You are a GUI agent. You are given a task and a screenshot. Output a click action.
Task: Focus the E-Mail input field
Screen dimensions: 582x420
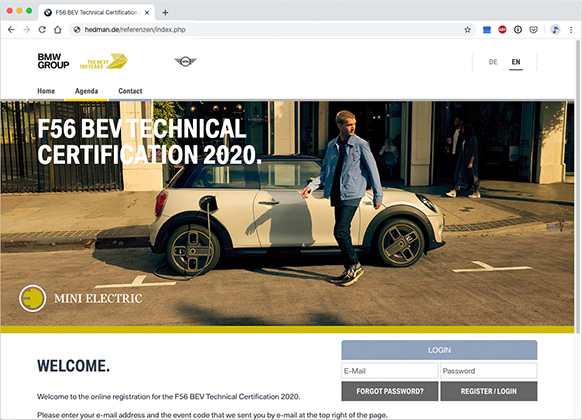390,371
